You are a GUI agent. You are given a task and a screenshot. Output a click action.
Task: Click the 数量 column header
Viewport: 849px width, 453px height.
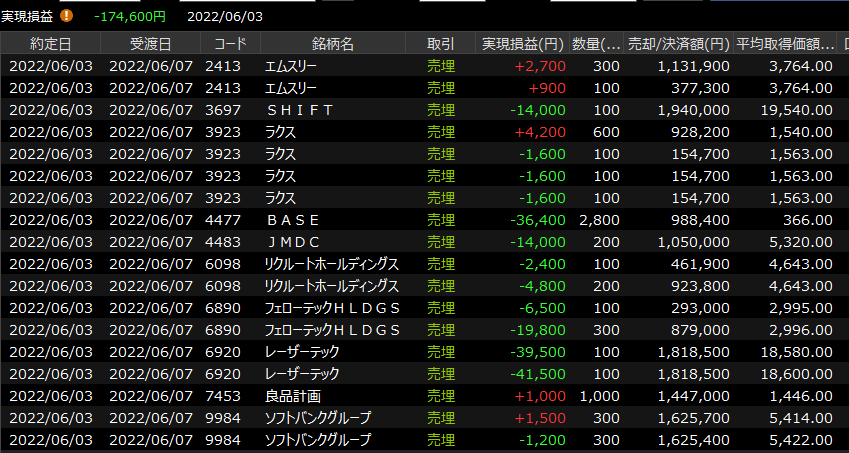pos(595,44)
